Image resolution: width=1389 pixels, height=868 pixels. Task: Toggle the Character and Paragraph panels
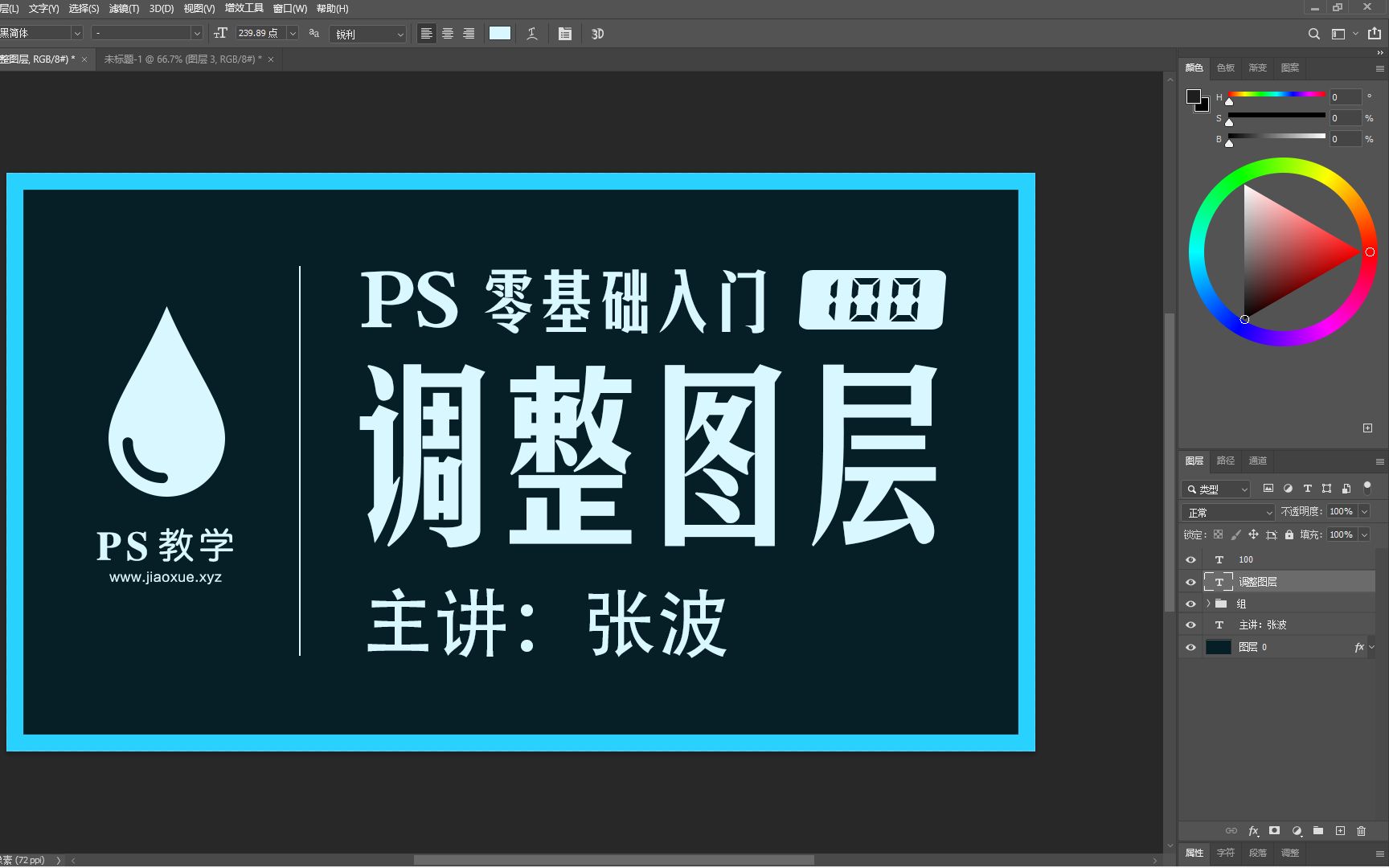565,34
